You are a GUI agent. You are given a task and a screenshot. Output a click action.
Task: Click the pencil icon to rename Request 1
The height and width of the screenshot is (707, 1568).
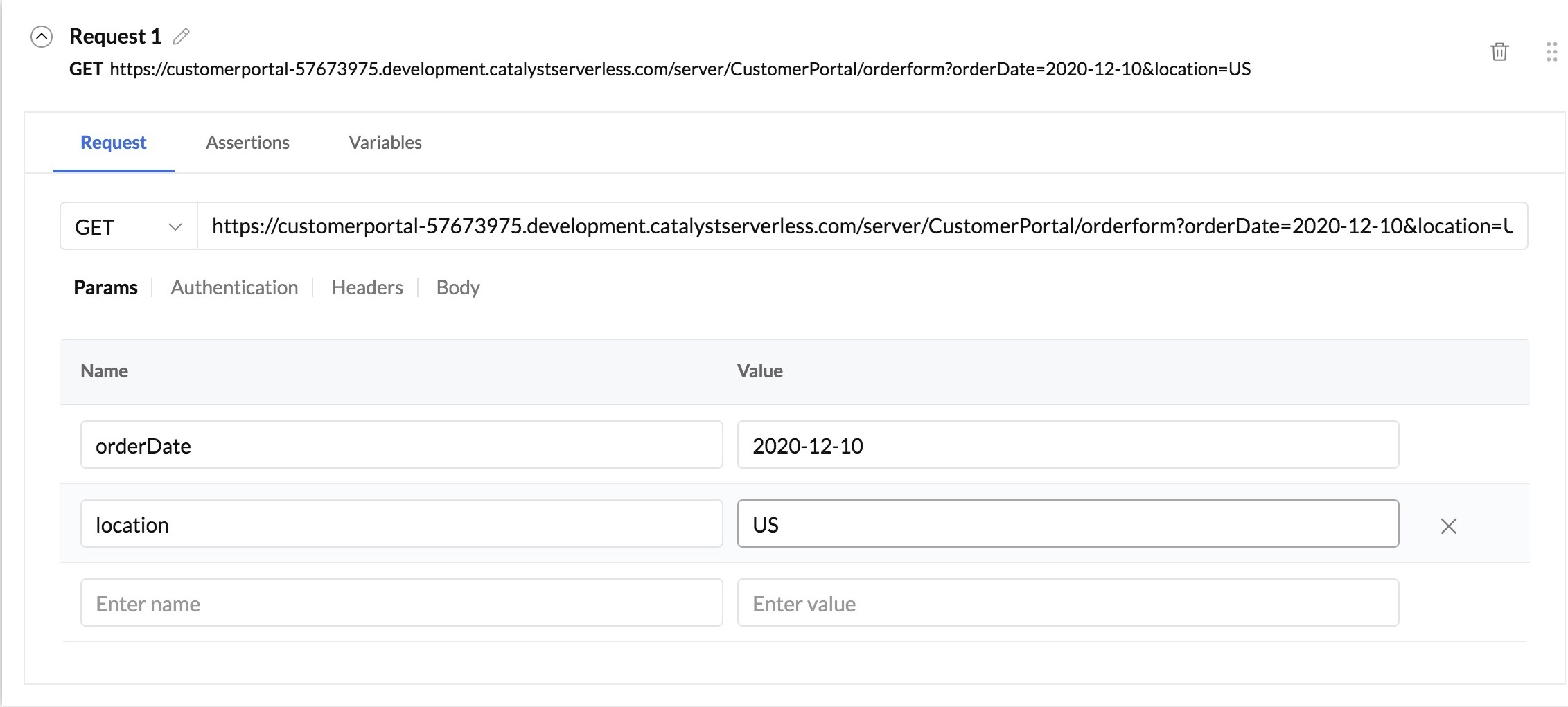tap(182, 36)
